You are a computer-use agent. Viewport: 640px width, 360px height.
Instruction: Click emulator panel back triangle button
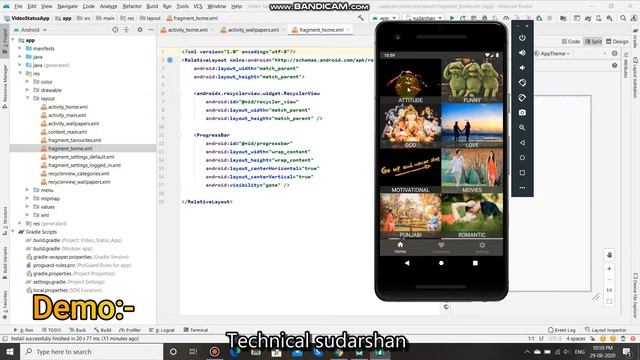click(x=522, y=143)
